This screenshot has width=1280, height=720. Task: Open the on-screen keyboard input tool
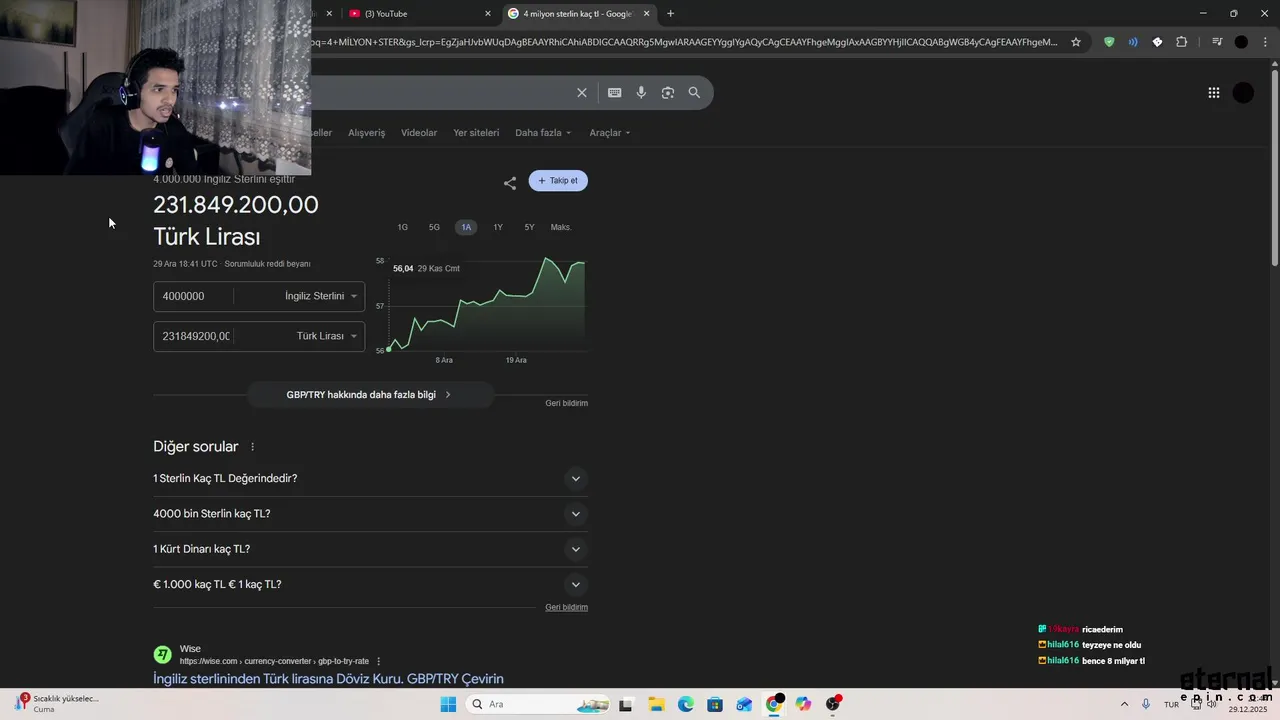point(614,92)
